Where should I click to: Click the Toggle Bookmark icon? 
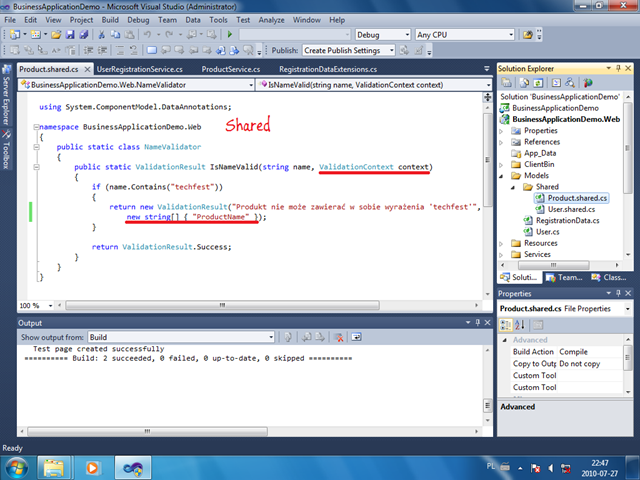(x=151, y=50)
